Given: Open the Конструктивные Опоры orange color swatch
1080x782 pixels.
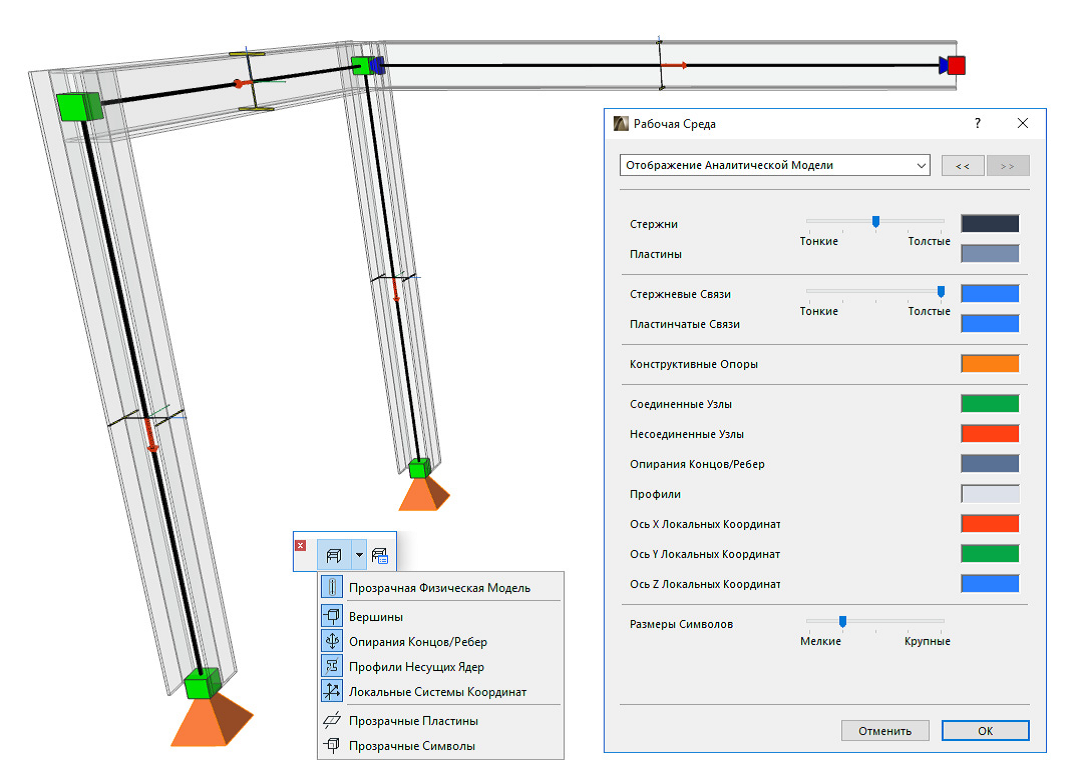Looking at the screenshot, I should pos(989,364).
